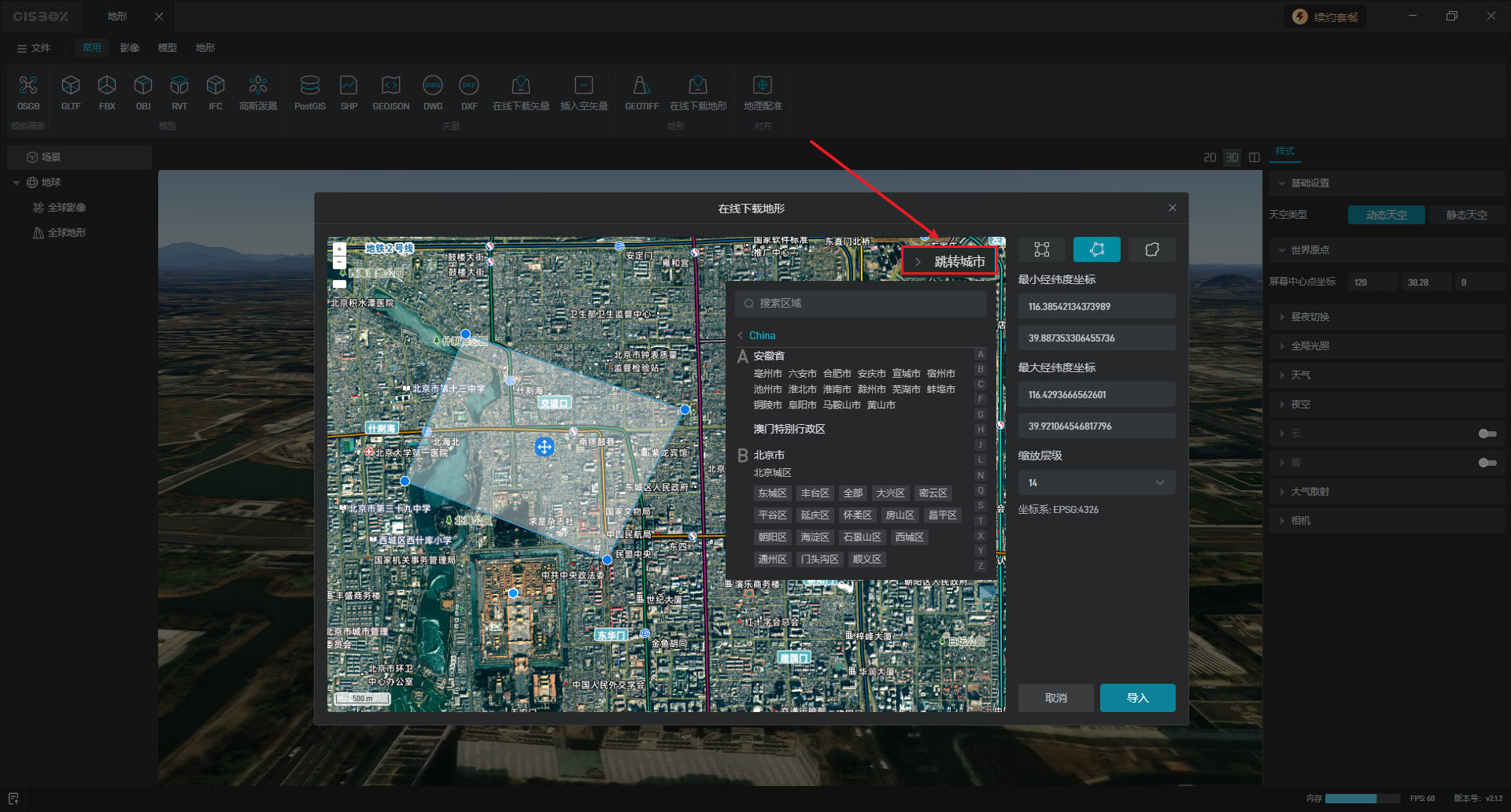
Task: Click the map zoom in plus button
Action: [x=339, y=249]
